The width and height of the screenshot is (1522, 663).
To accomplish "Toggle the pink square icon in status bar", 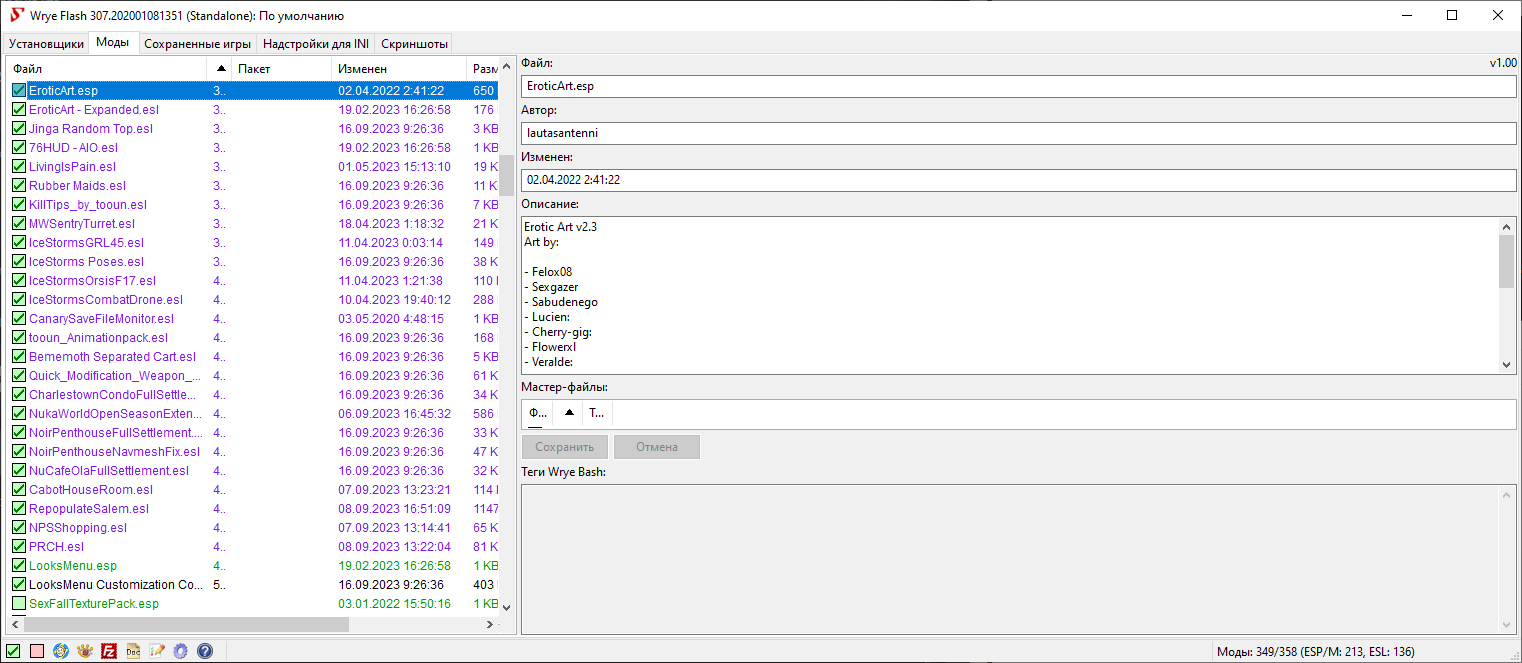I will pyautogui.click(x=37, y=651).
